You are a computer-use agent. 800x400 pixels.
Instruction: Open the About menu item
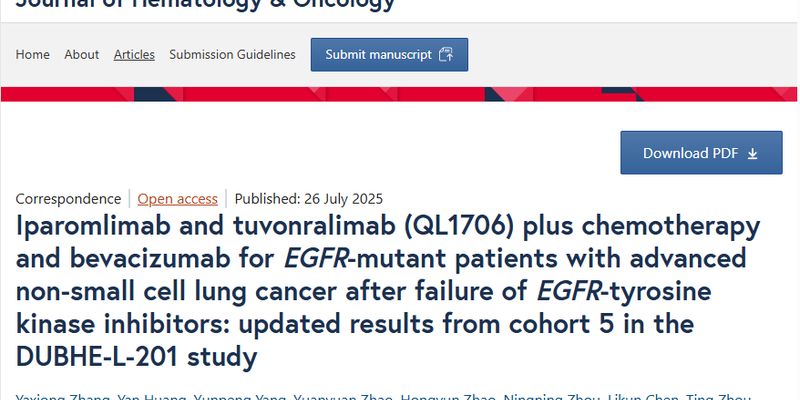point(81,54)
